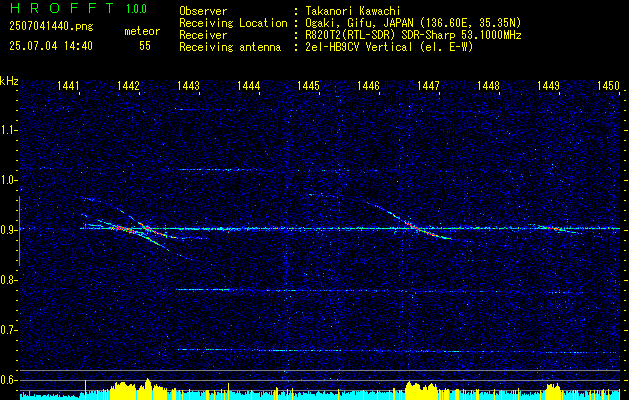The width and height of the screenshot is (629, 400).
Task: Select the location text Ogaki, Gifu, JAPAN
Action: (x=361, y=23)
